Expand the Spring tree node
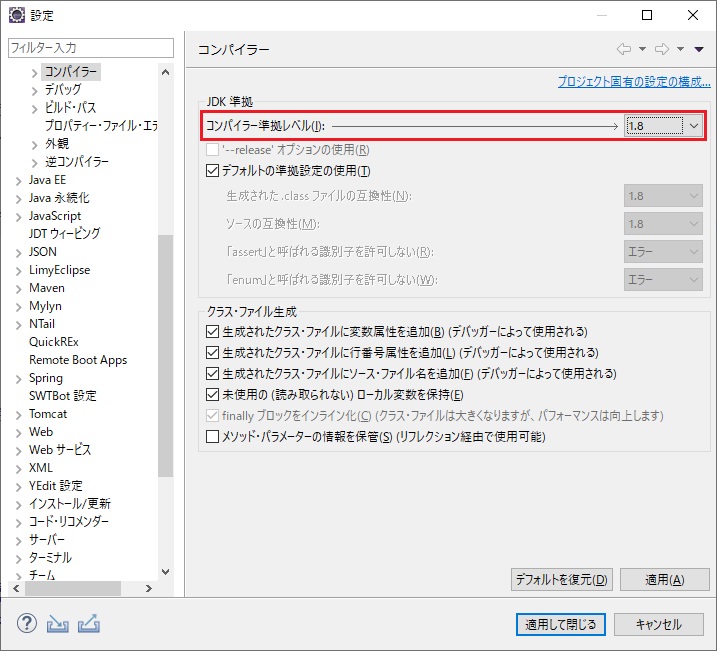 click(x=18, y=379)
